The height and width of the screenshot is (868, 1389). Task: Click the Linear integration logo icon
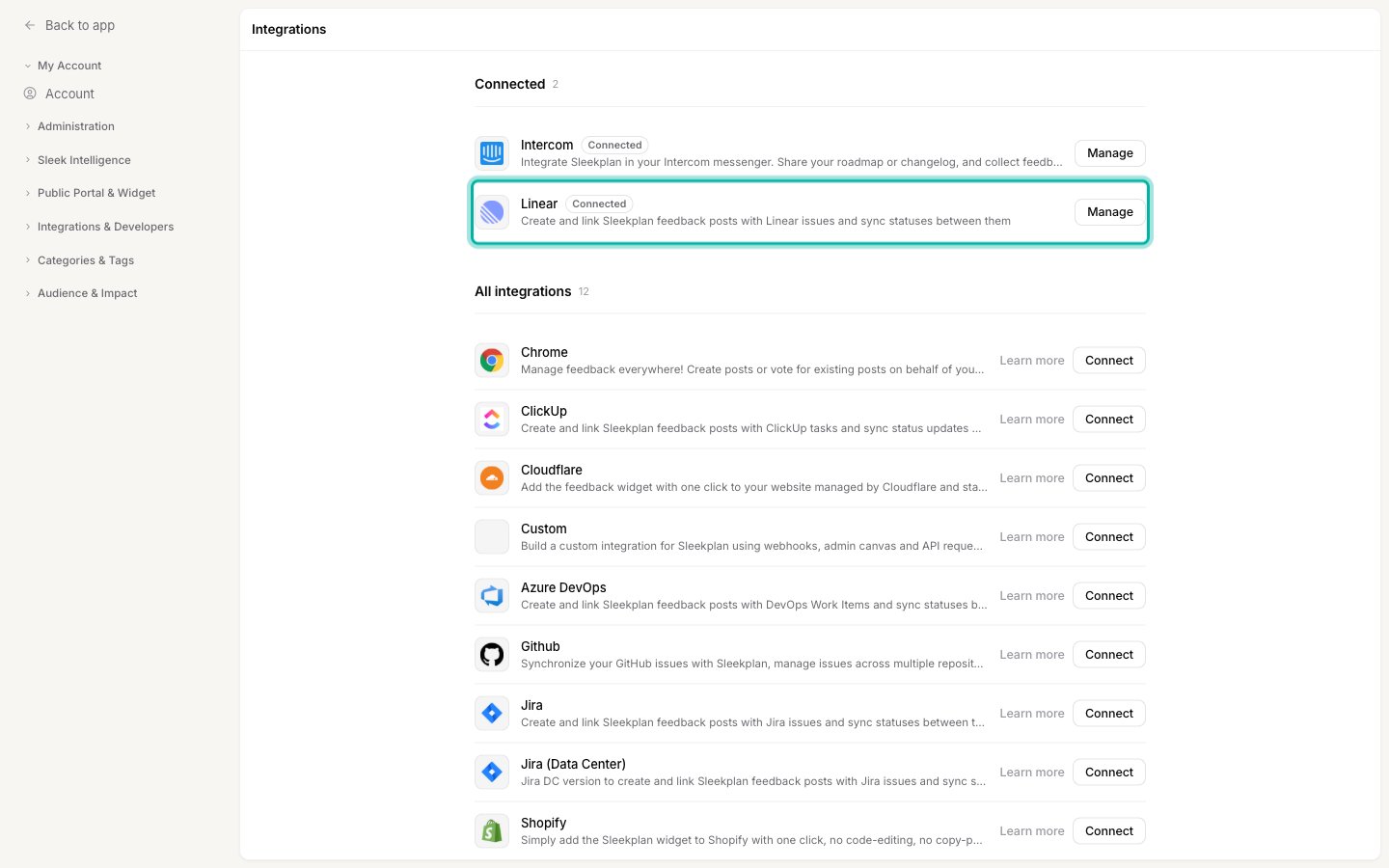coord(492,212)
